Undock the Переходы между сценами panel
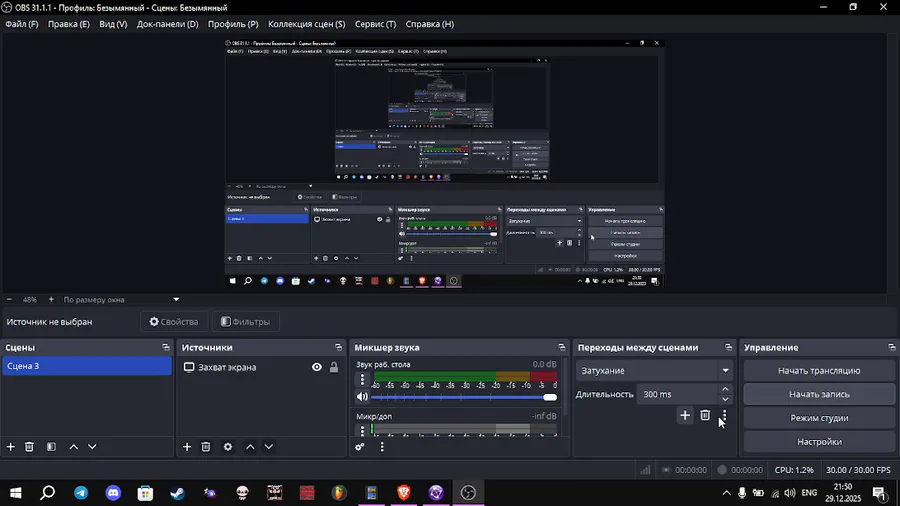900x506 pixels. (728, 348)
